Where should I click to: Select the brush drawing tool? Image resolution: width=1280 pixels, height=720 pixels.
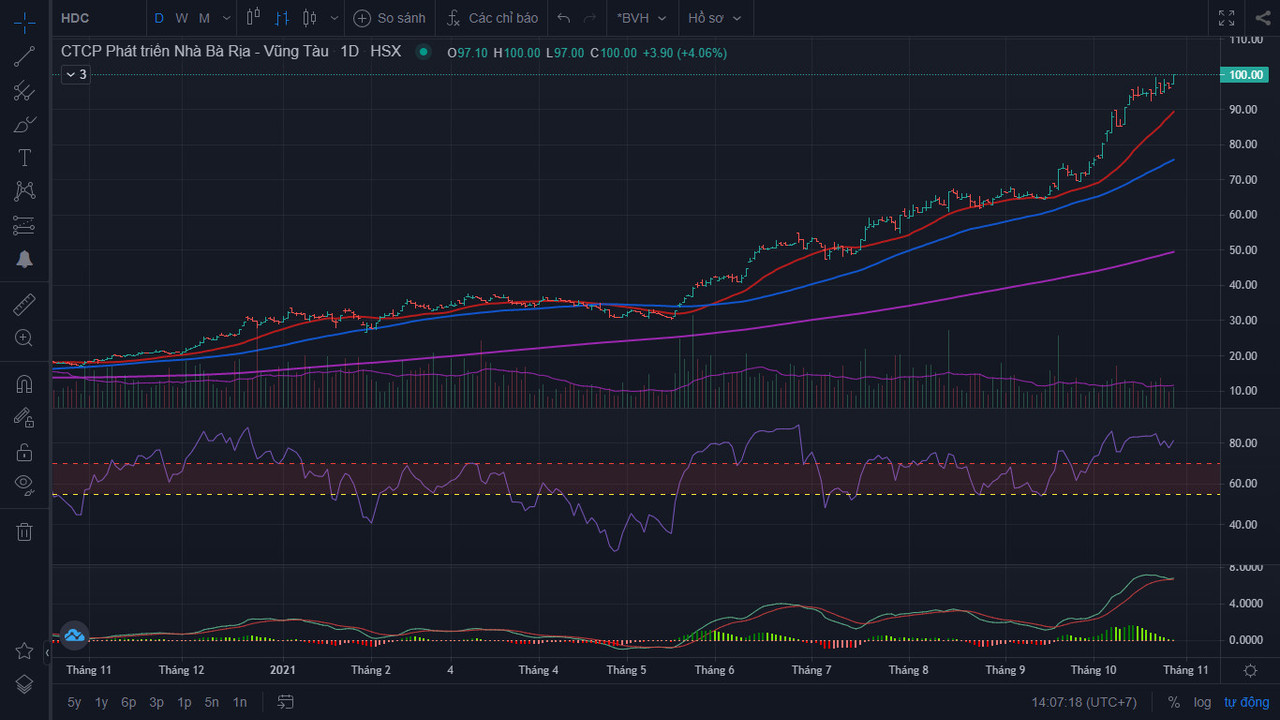24,125
